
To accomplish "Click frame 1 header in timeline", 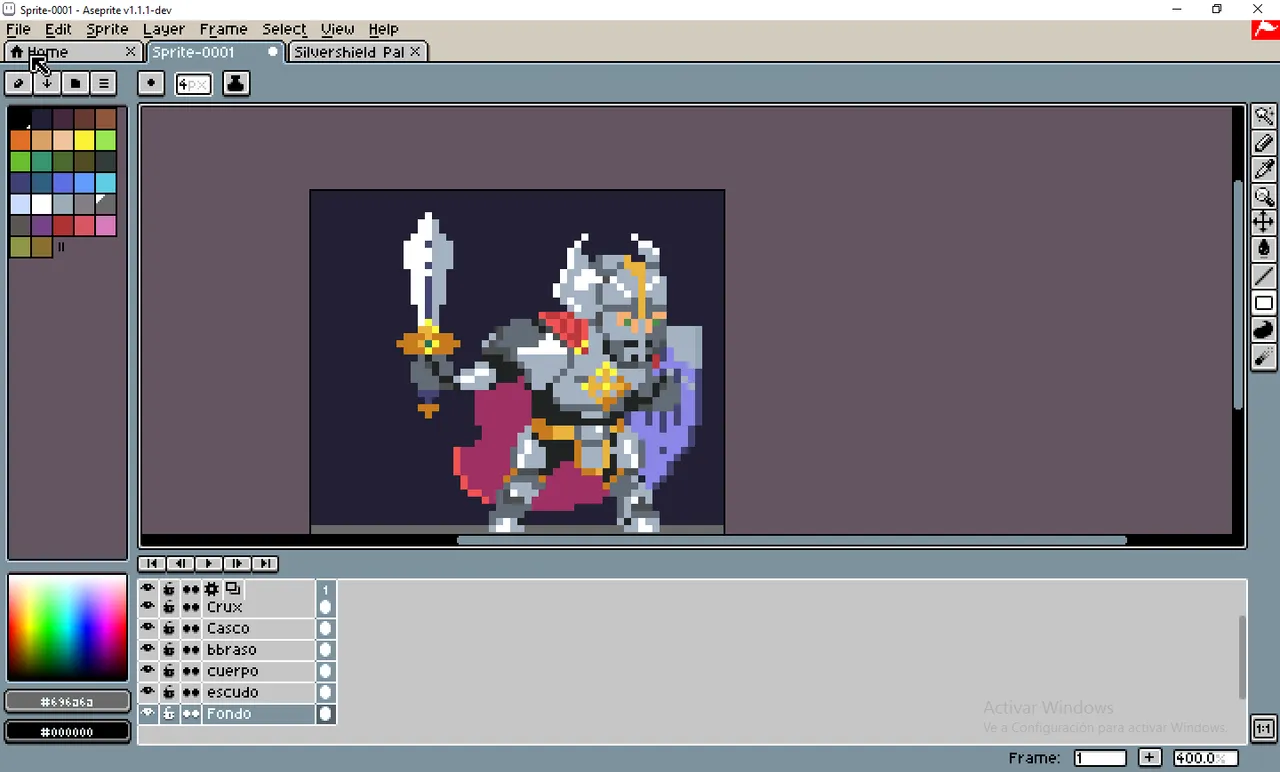I will [325, 590].
